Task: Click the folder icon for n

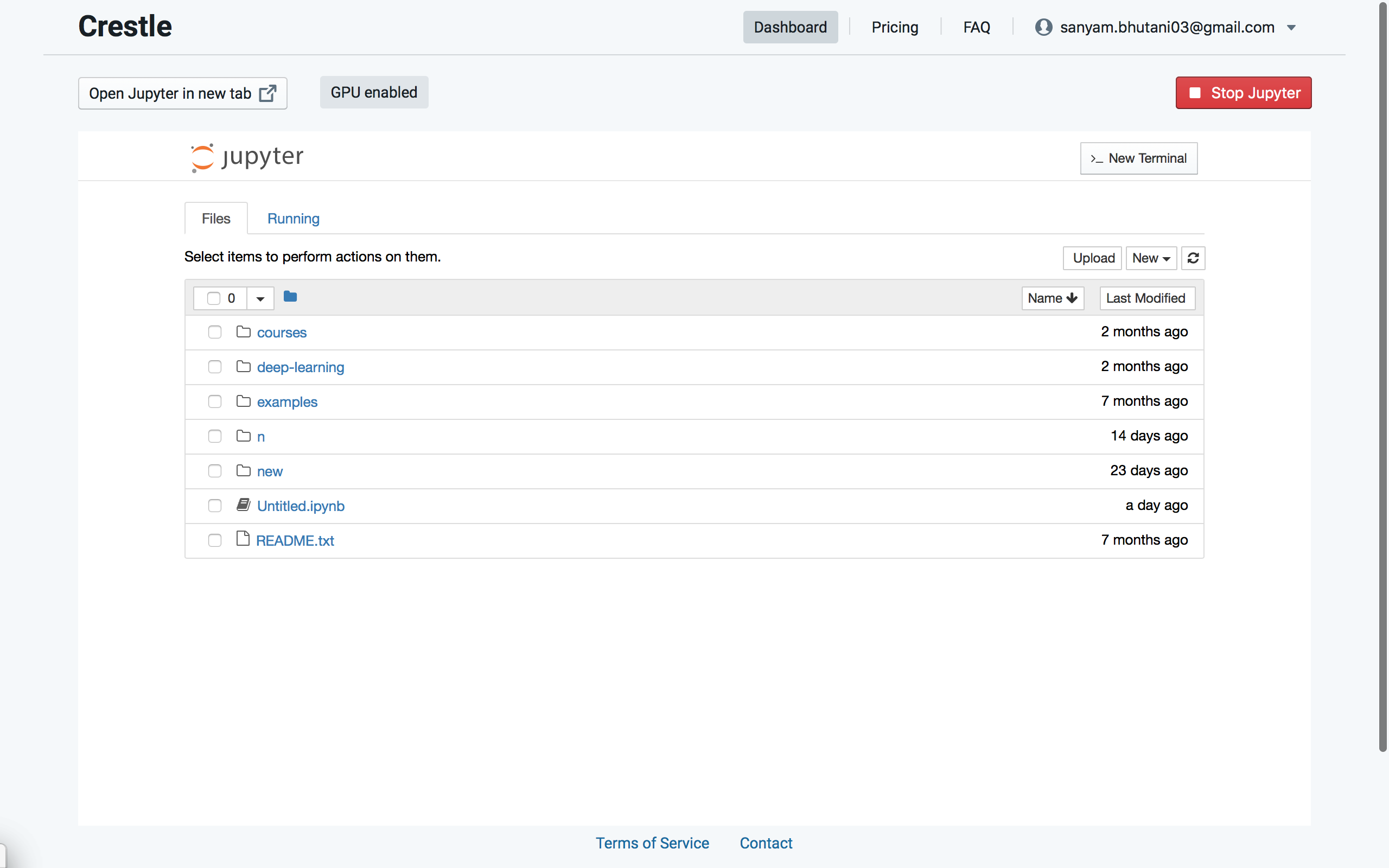Action: [x=244, y=436]
